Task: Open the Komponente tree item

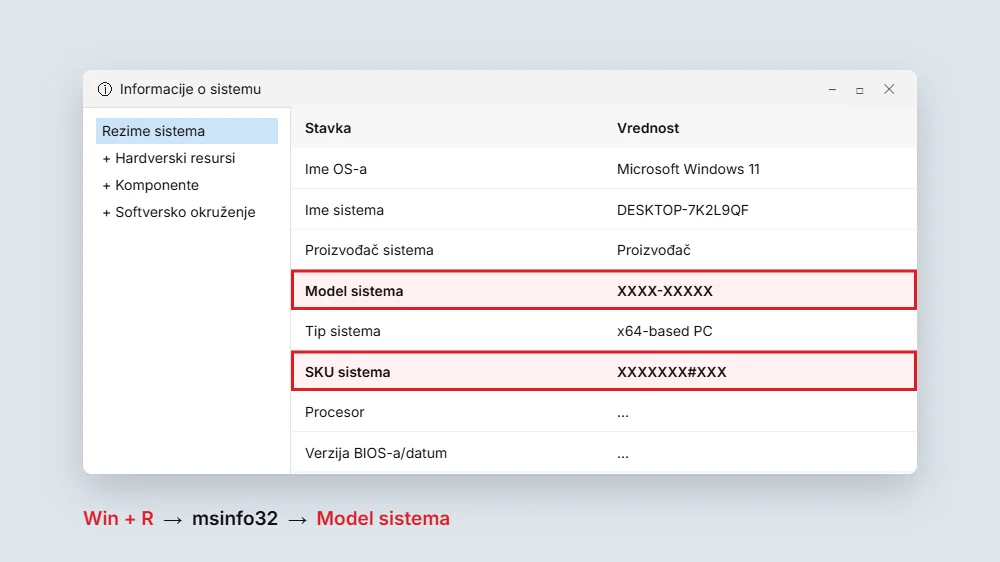Action: [157, 185]
